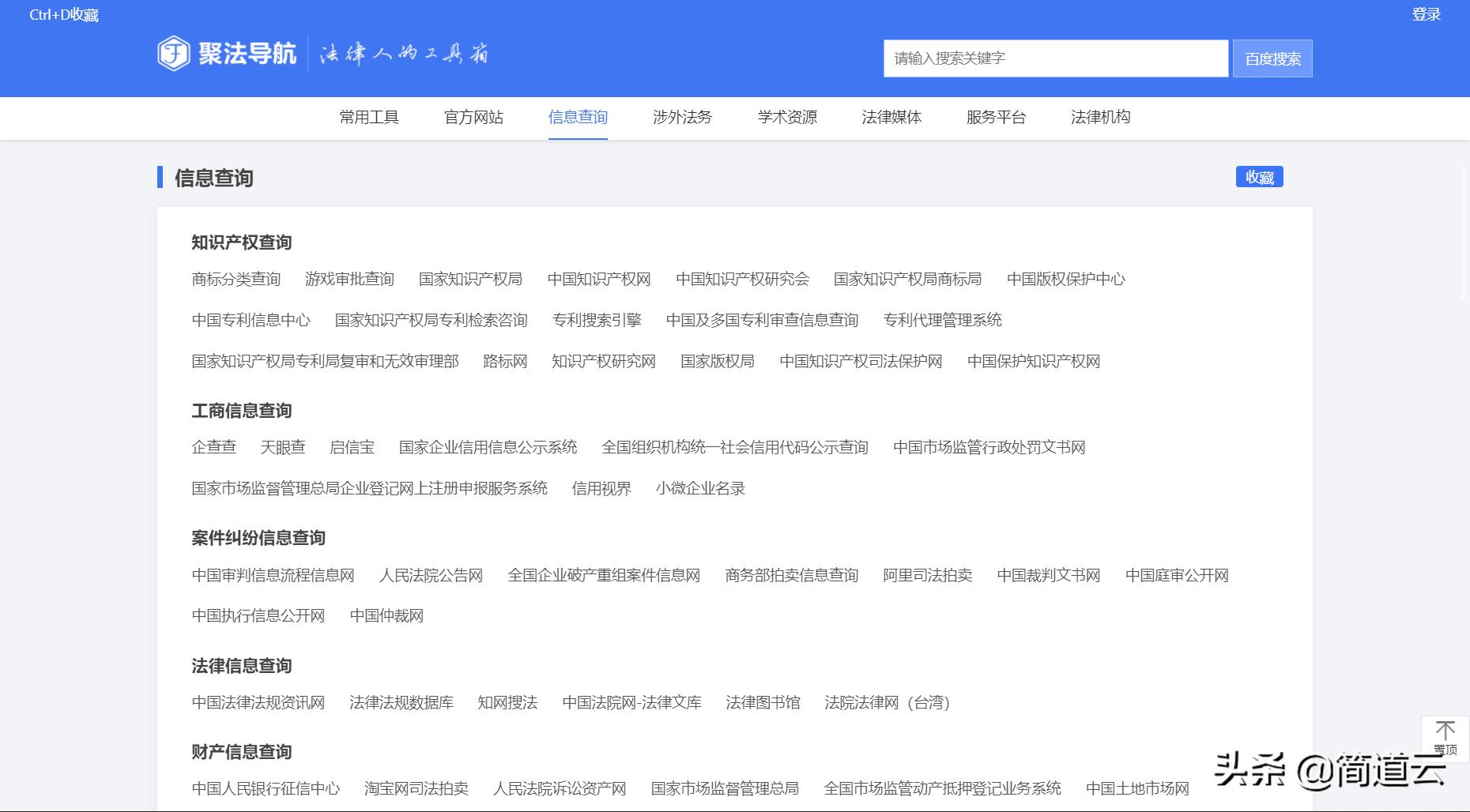The width and height of the screenshot is (1470, 812).
Task: Open the 企查查 link
Action: pyautogui.click(x=214, y=447)
